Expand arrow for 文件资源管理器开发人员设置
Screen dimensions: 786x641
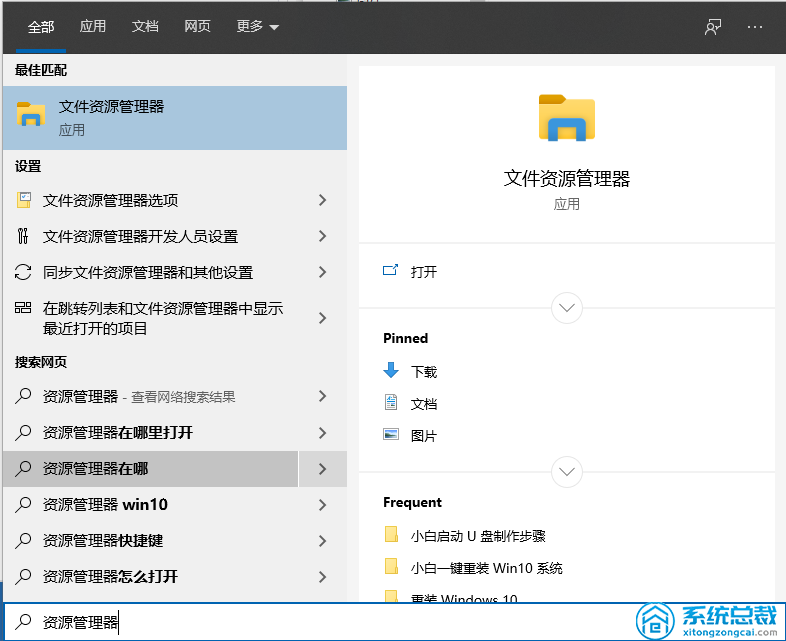pos(323,236)
